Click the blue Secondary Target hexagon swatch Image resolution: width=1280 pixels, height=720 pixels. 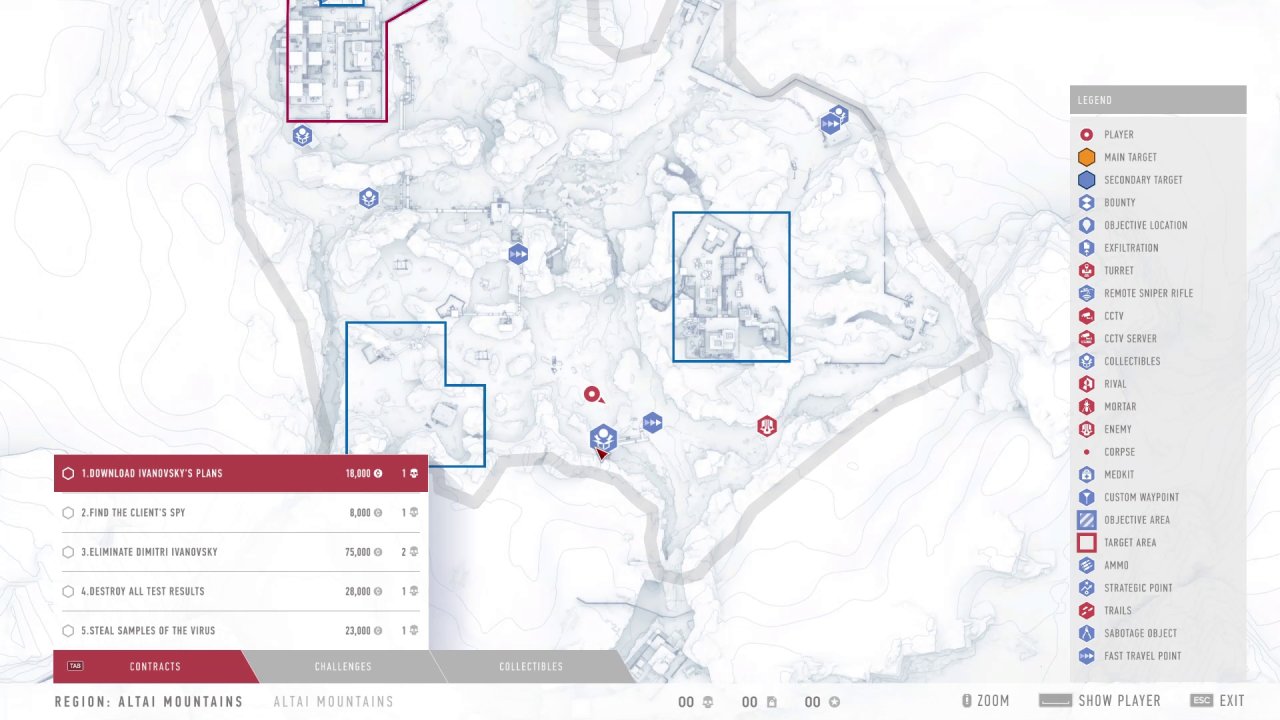point(1087,180)
